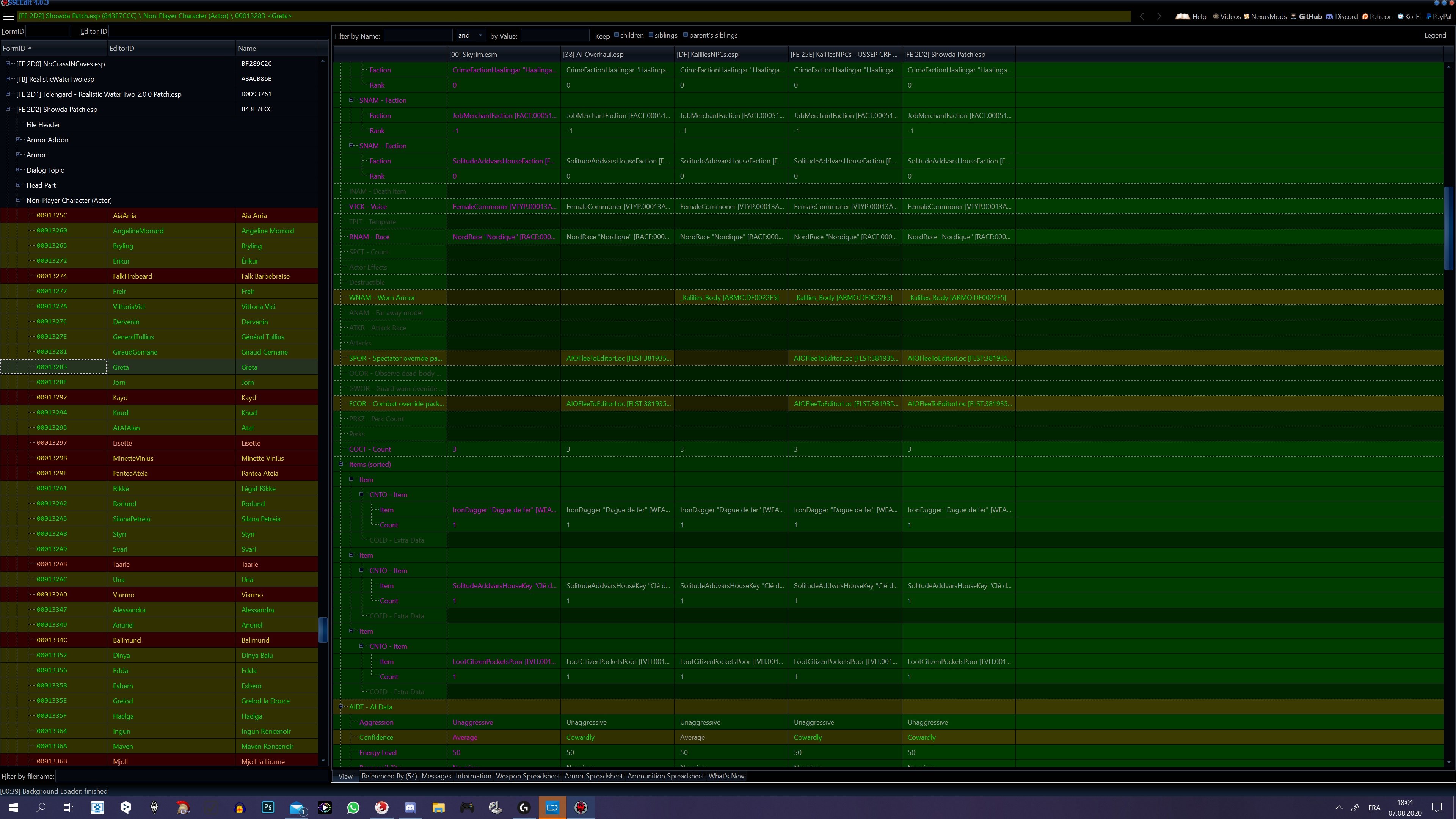Collapse the AIDT - AI Data section

(x=341, y=707)
